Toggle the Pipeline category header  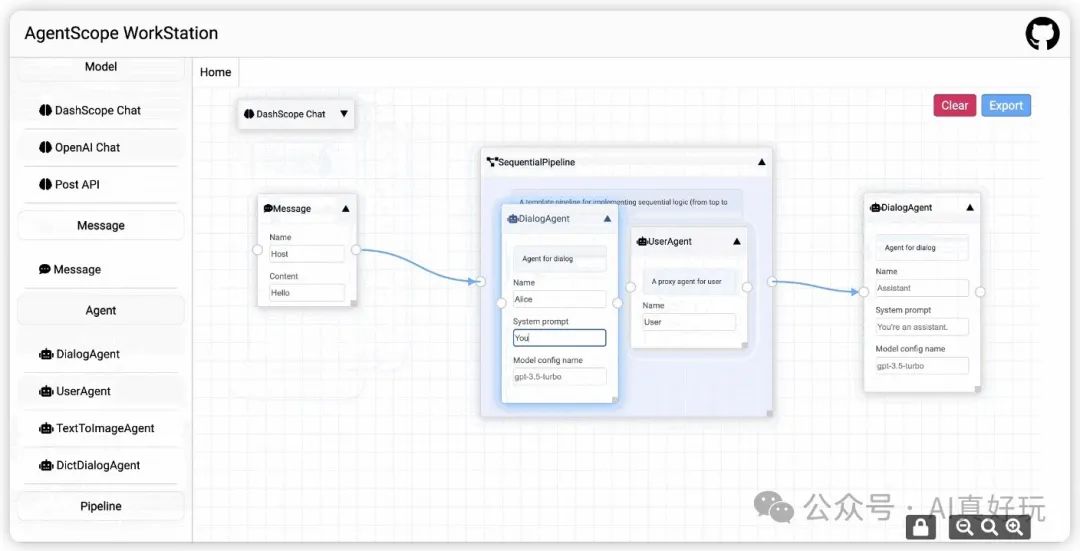[x=101, y=506]
